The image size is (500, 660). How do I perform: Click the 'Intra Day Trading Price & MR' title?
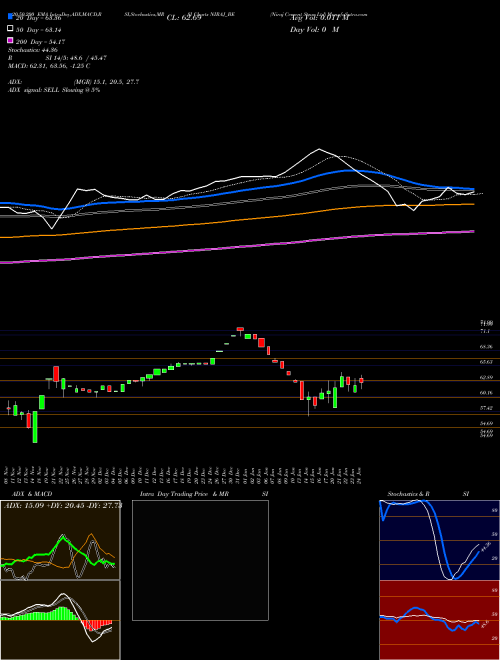pyautogui.click(x=184, y=494)
